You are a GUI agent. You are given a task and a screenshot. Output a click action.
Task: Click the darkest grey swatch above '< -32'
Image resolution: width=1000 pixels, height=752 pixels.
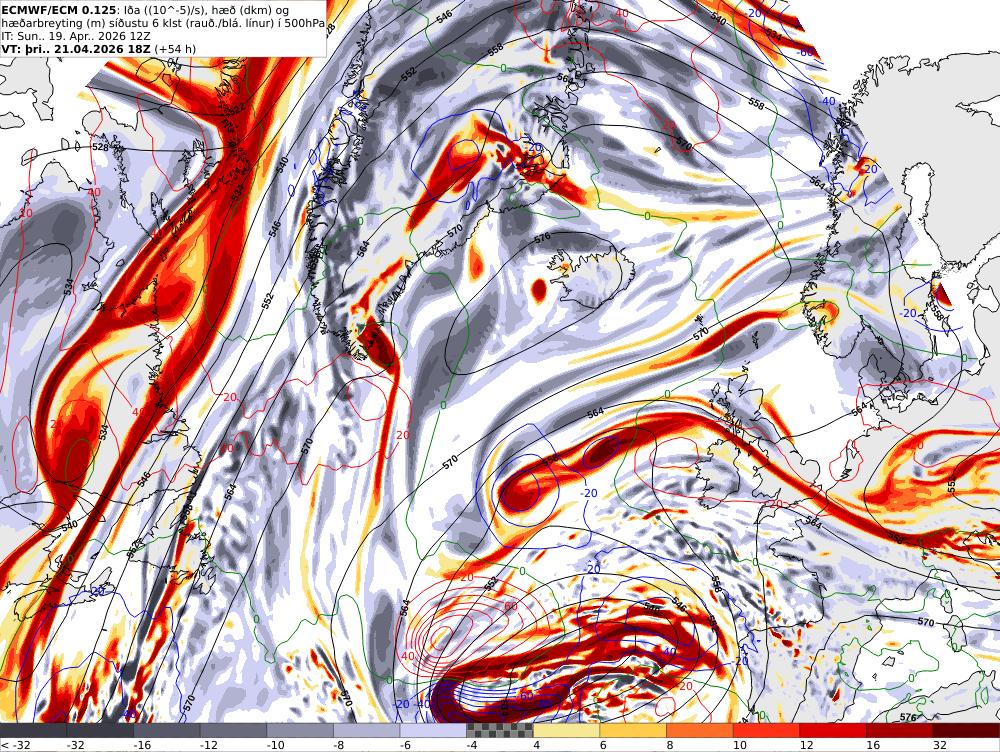pyautogui.click(x=33, y=730)
